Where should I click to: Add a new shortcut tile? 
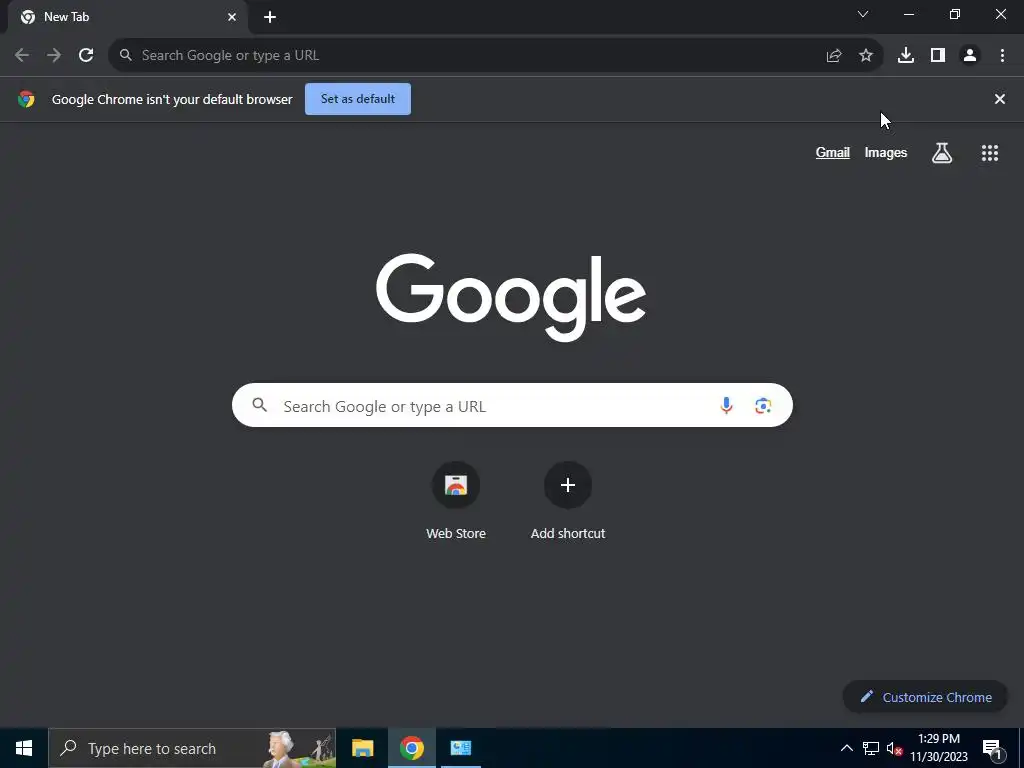568,501
